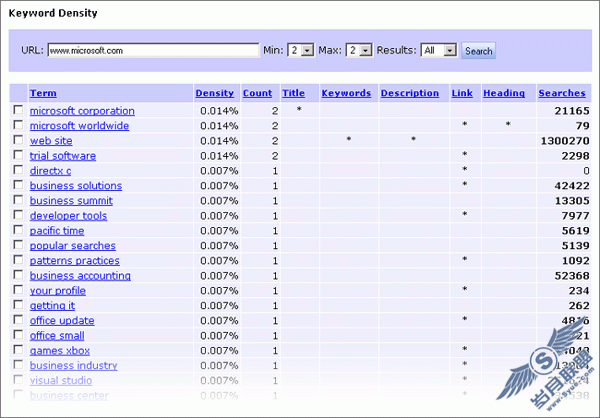Sort by the Density column header
The image size is (600, 418).
[215, 93]
